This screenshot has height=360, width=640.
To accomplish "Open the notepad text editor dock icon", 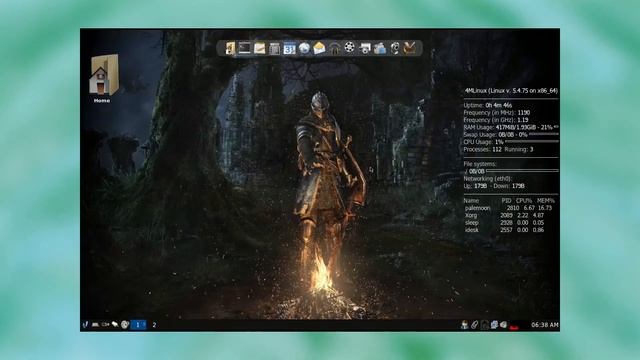I will (x=260, y=48).
